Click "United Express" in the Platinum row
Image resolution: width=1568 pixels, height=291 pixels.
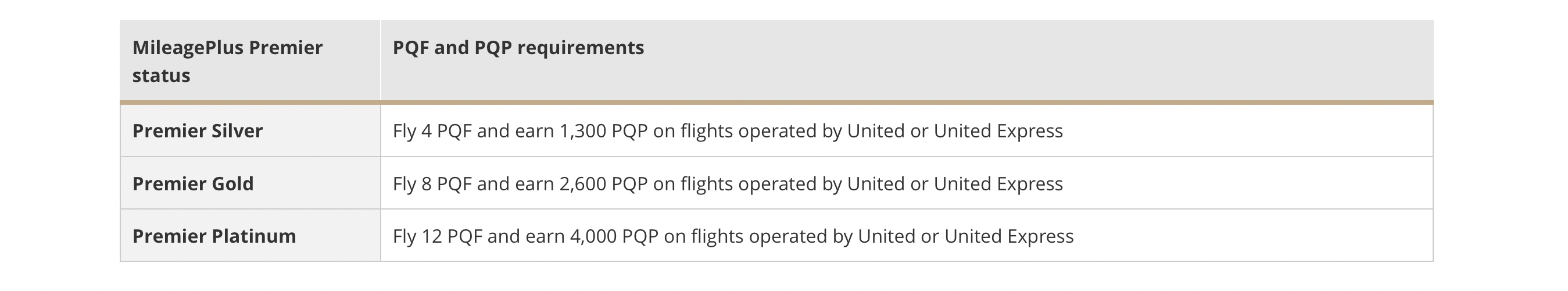click(x=1009, y=236)
